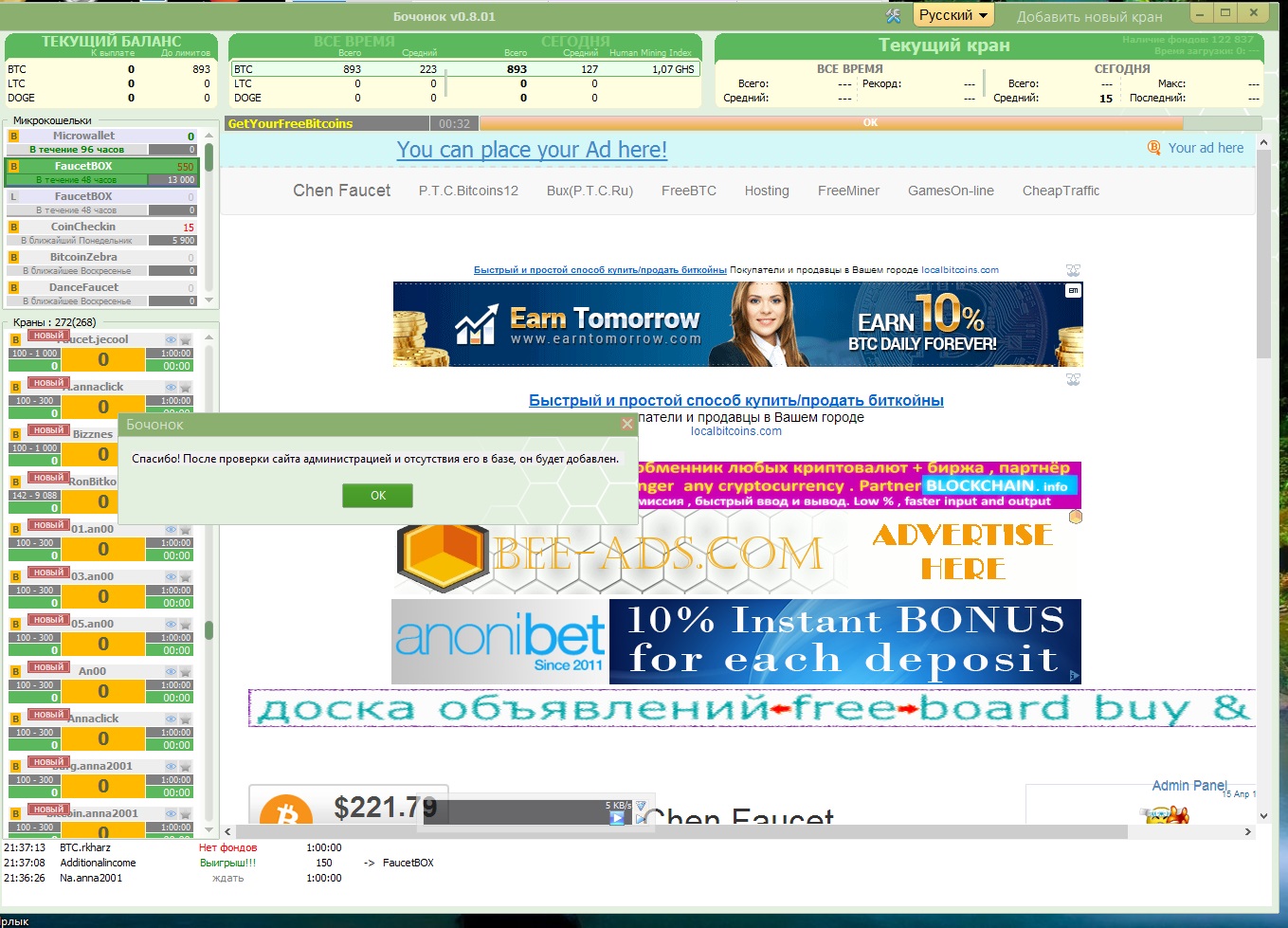Click the web page scrollbar down arrow
The height and width of the screenshot is (928, 1288).
pos(1263,815)
